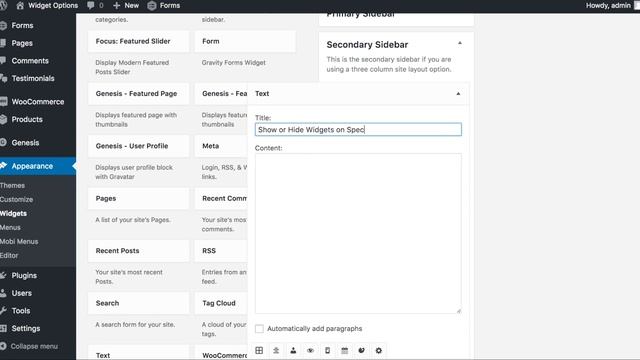
Task: Expand the Tag Cloud widget
Action: coord(221,303)
